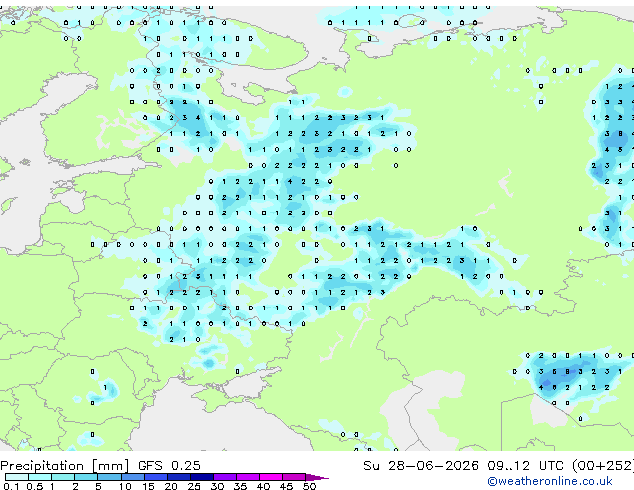Click the 25–30 mm dark navy legend box
This screenshot has width=634, height=490.
point(201,477)
